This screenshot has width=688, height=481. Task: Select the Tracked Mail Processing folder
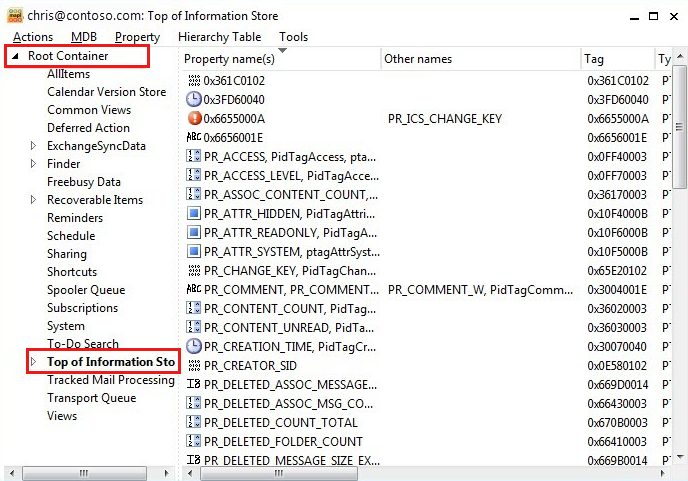tap(111, 380)
